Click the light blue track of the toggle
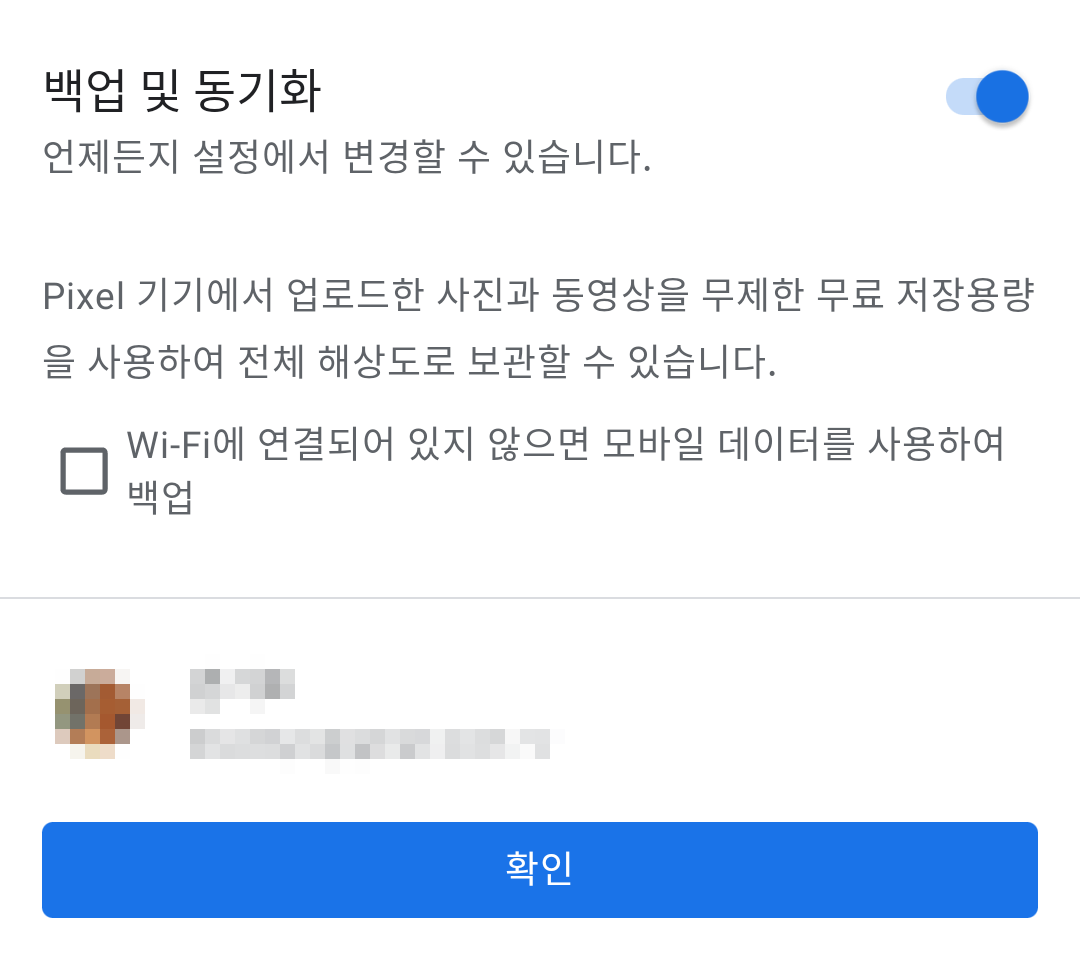The width and height of the screenshot is (1080, 964). pos(962,96)
